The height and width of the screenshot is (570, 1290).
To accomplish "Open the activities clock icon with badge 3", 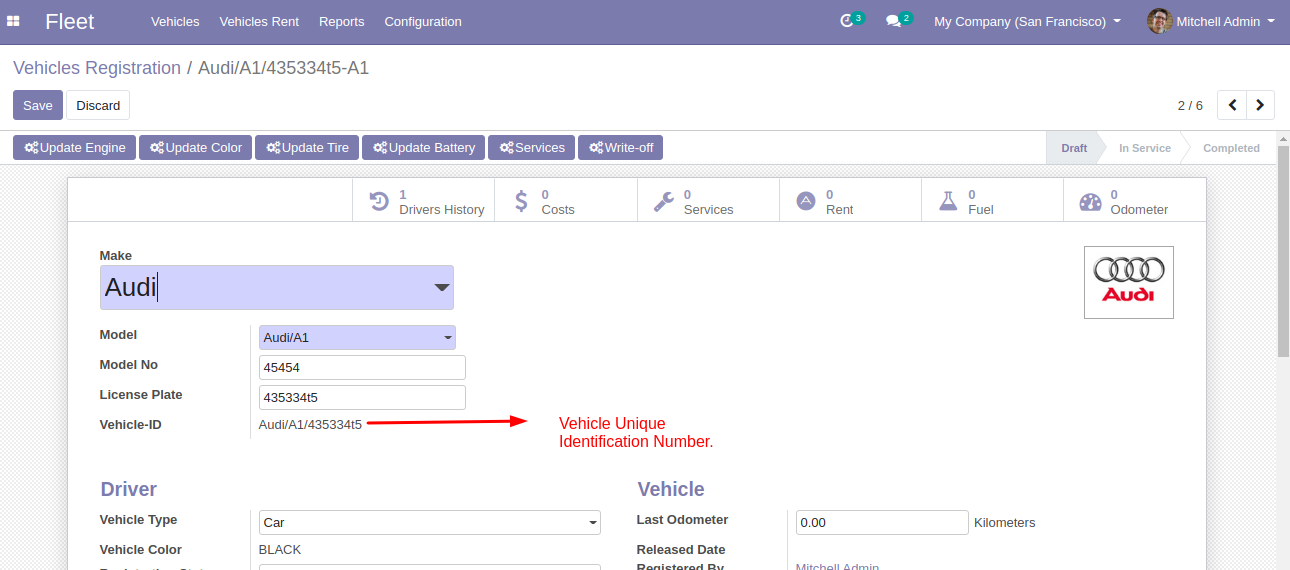I will [x=848, y=21].
